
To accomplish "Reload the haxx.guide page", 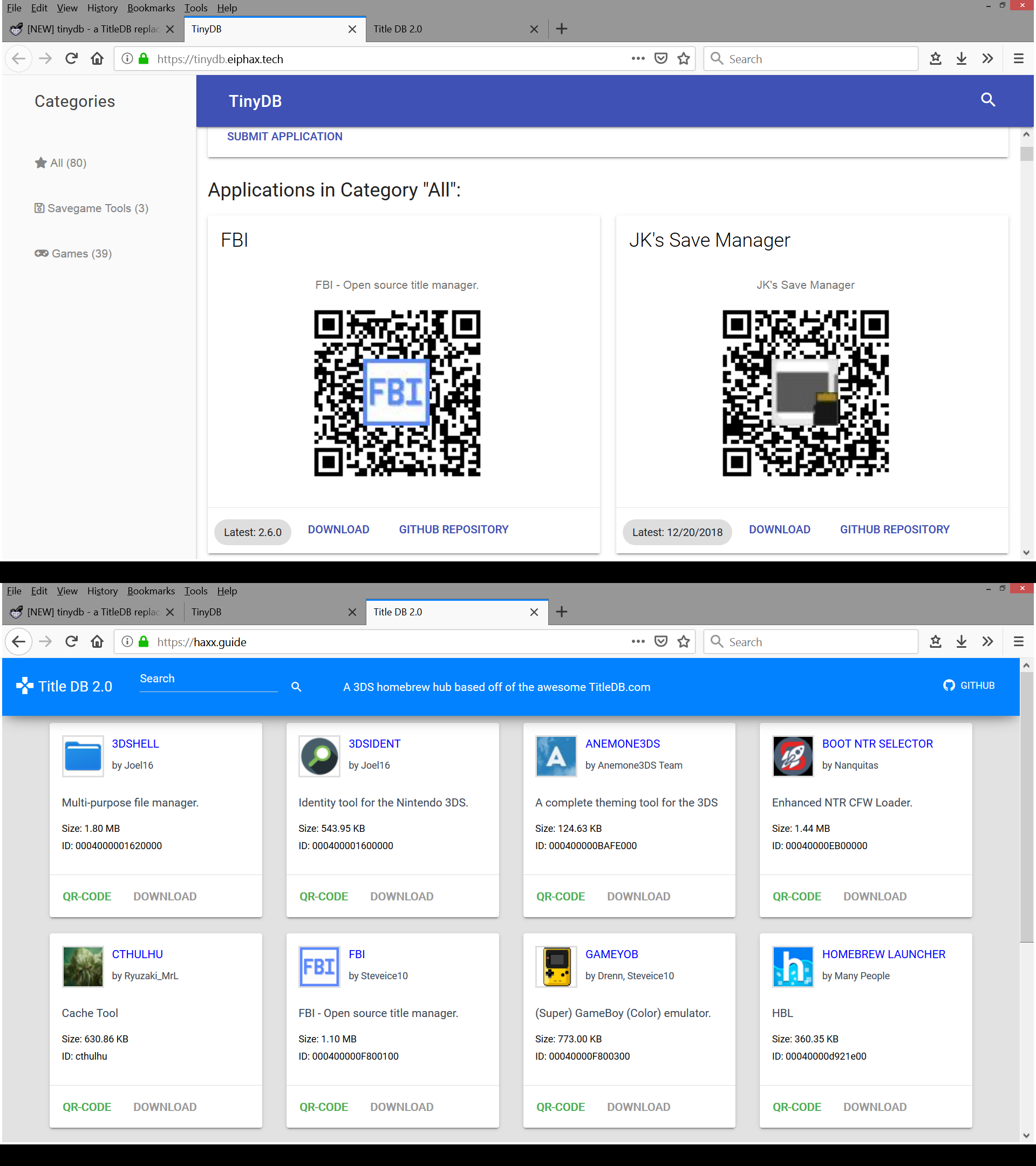I will click(x=71, y=642).
